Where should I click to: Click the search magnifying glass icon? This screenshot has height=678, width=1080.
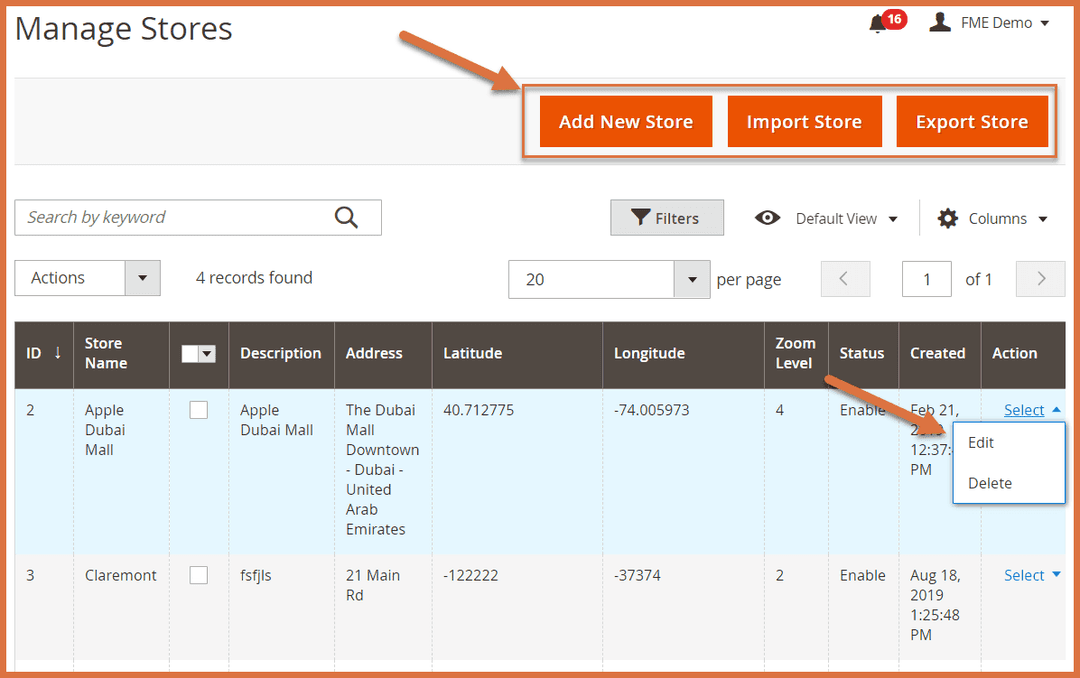click(346, 217)
